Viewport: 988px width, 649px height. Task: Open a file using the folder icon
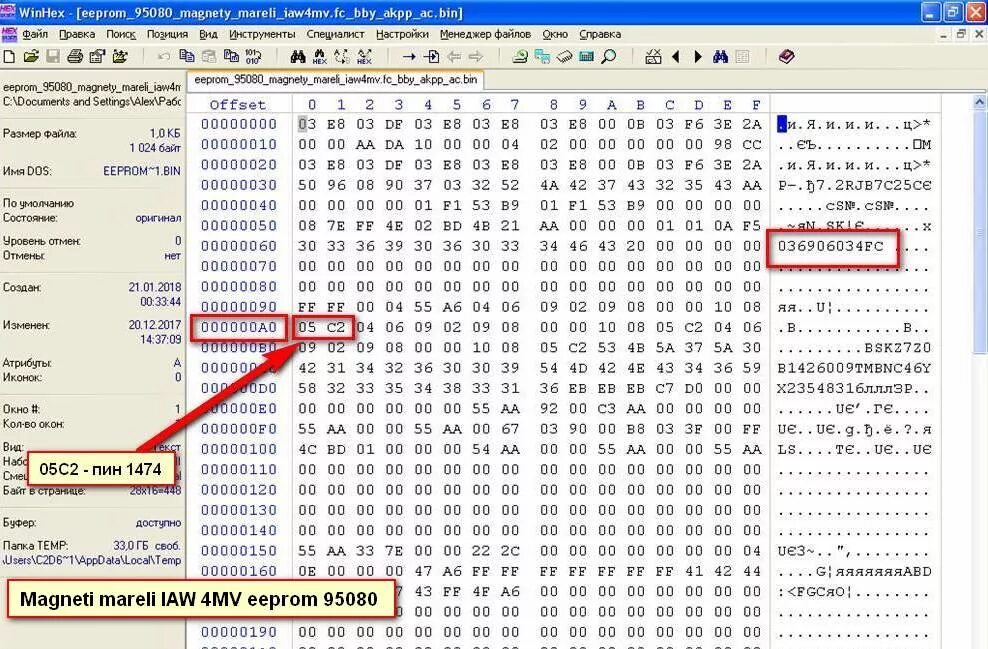[31, 57]
